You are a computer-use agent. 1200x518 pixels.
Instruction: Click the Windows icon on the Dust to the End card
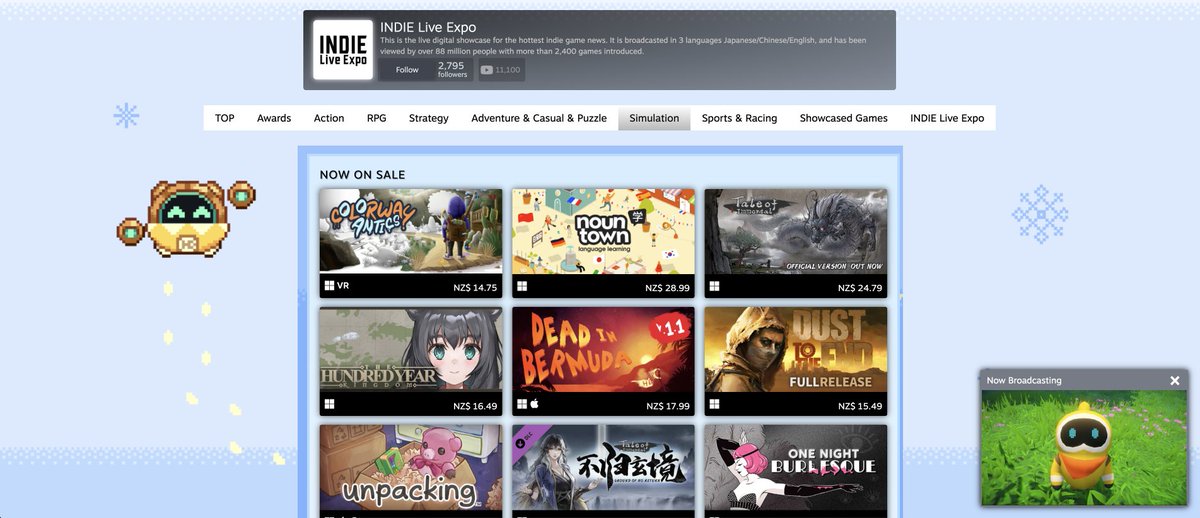(x=714, y=404)
